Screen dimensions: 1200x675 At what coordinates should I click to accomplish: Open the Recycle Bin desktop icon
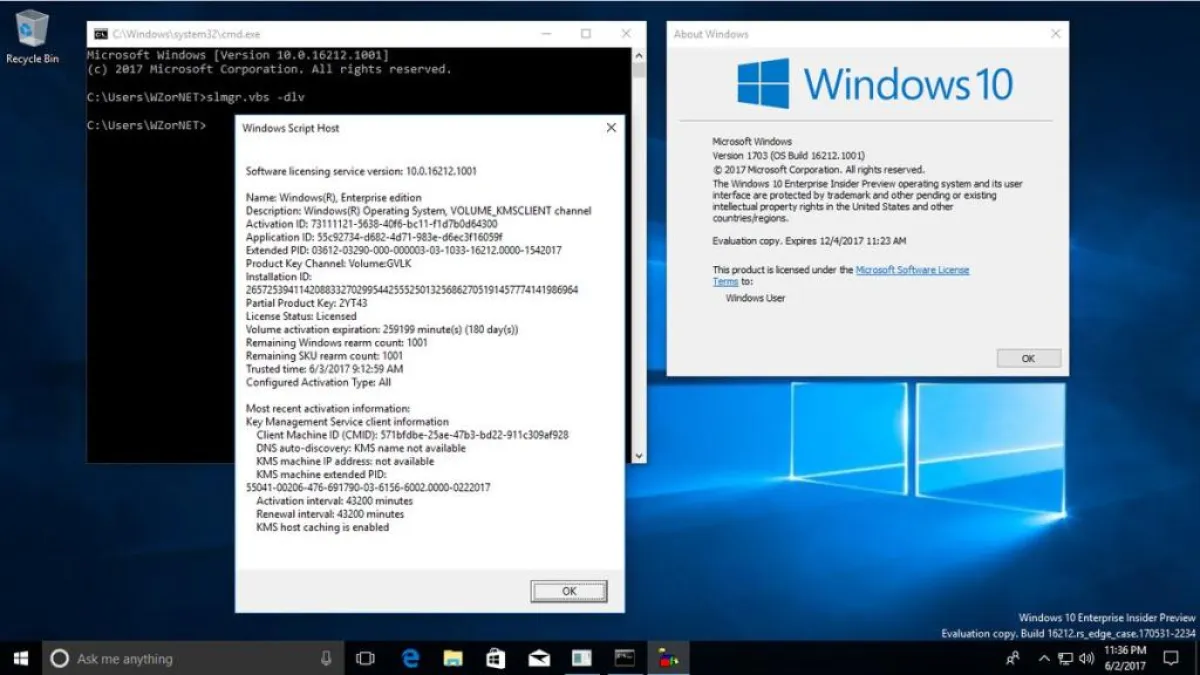[x=32, y=35]
